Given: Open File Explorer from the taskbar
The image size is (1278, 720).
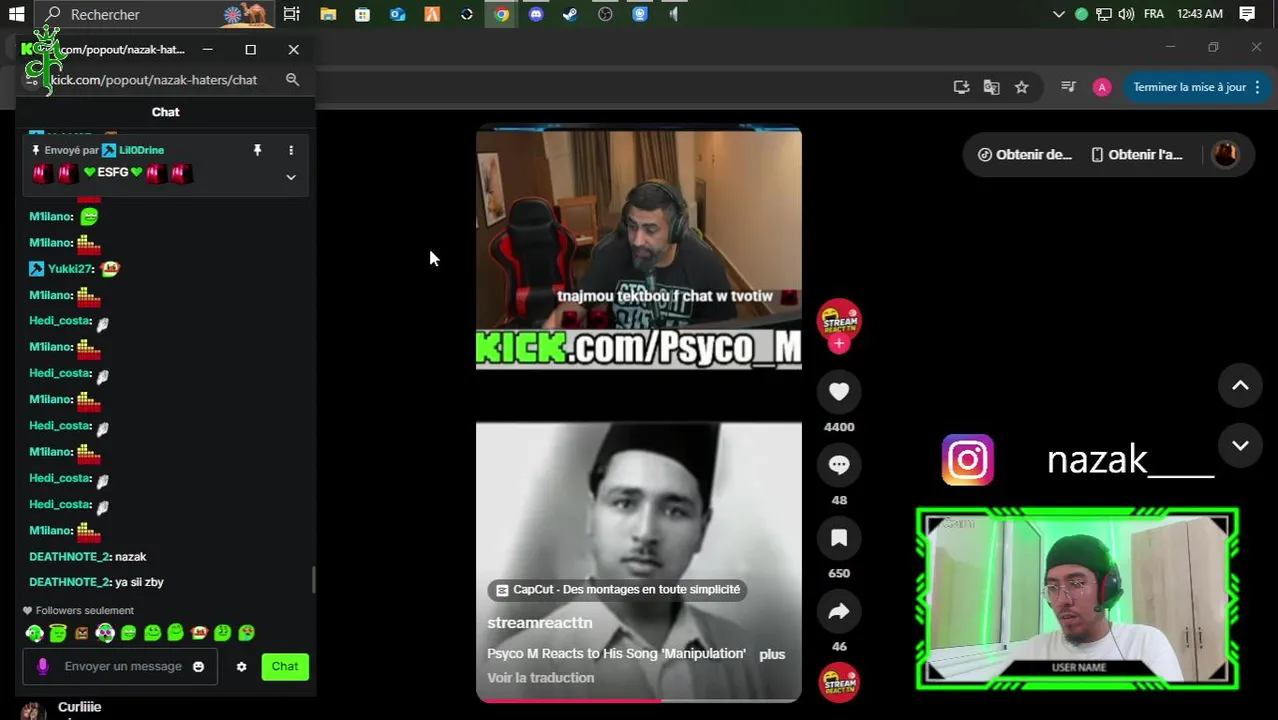Looking at the screenshot, I should click(328, 14).
